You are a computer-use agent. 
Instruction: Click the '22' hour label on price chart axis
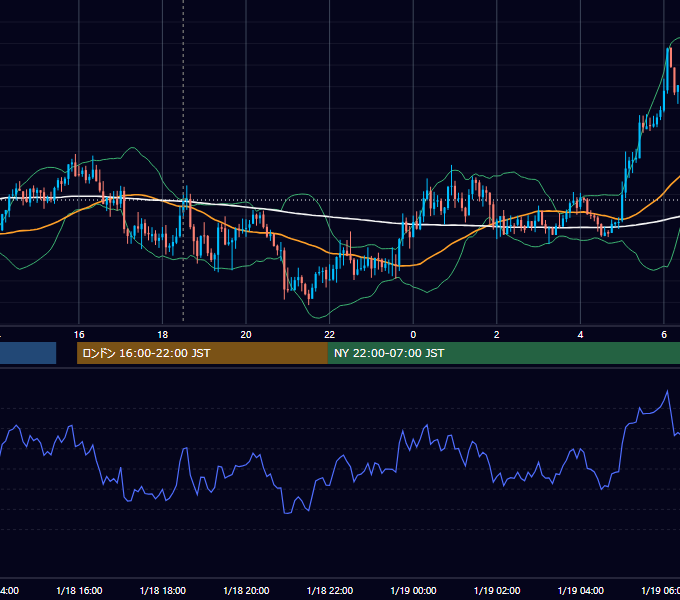330,335
